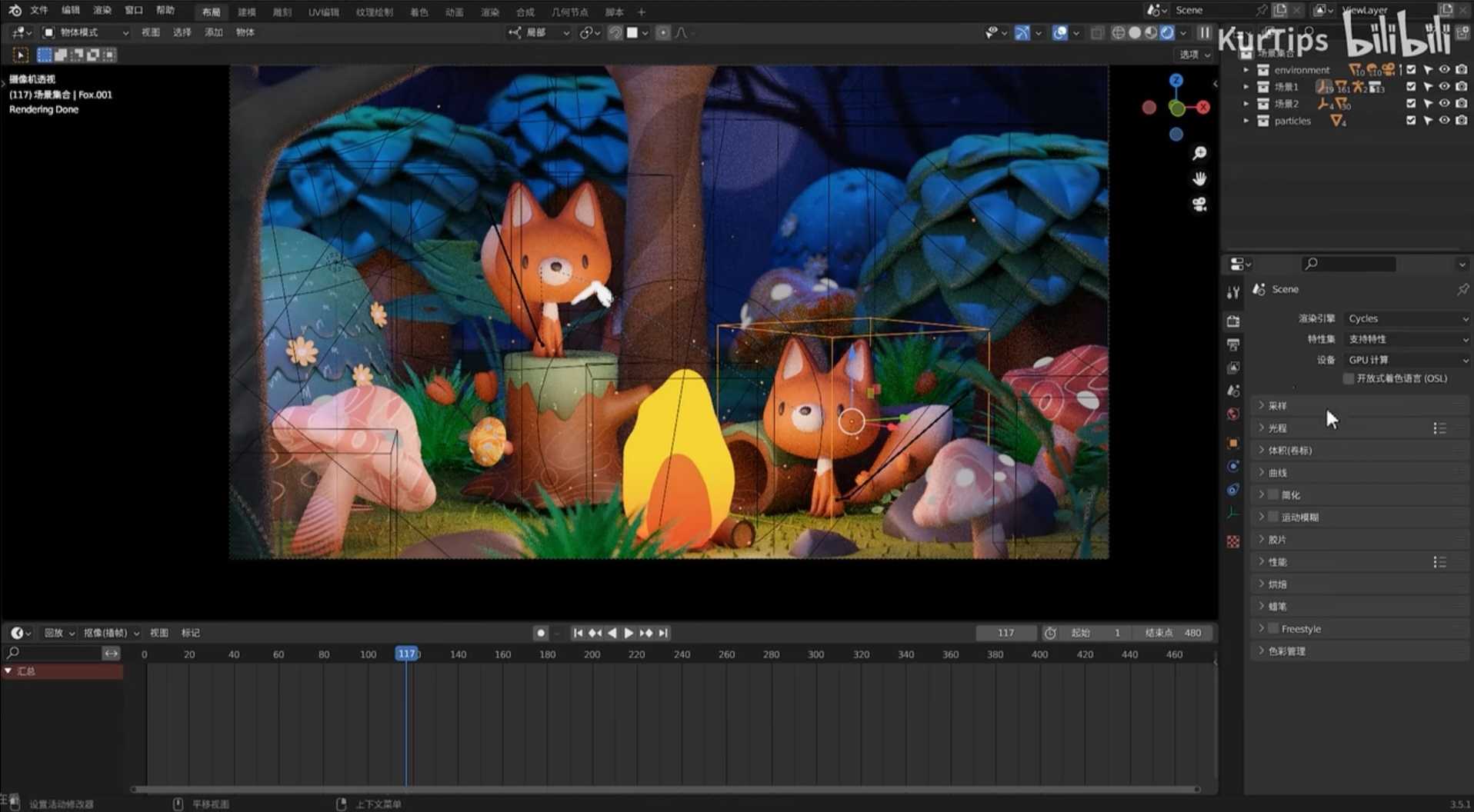The height and width of the screenshot is (812, 1474).
Task: Open the Object Constraints properties tab
Action: tap(1233, 489)
